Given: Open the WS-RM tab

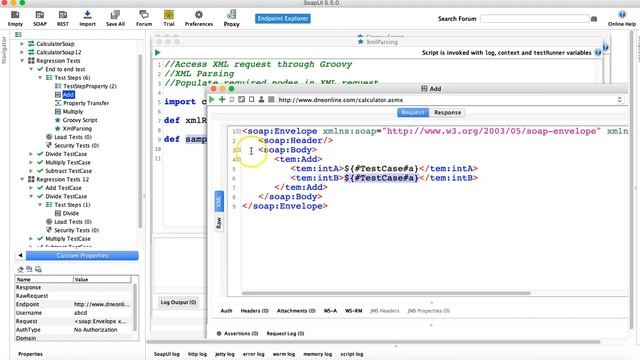Looking at the screenshot, I should [x=353, y=311].
